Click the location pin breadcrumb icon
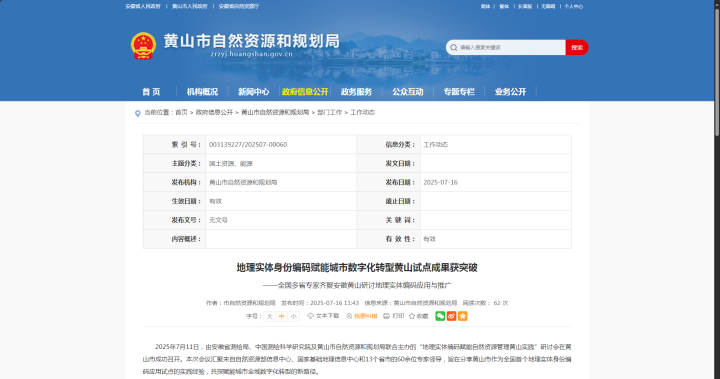 tap(137, 113)
